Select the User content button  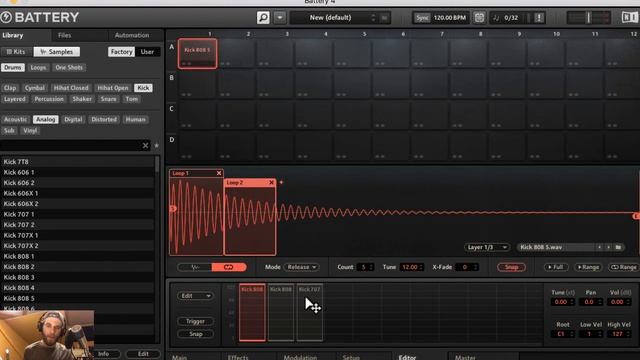(147, 52)
